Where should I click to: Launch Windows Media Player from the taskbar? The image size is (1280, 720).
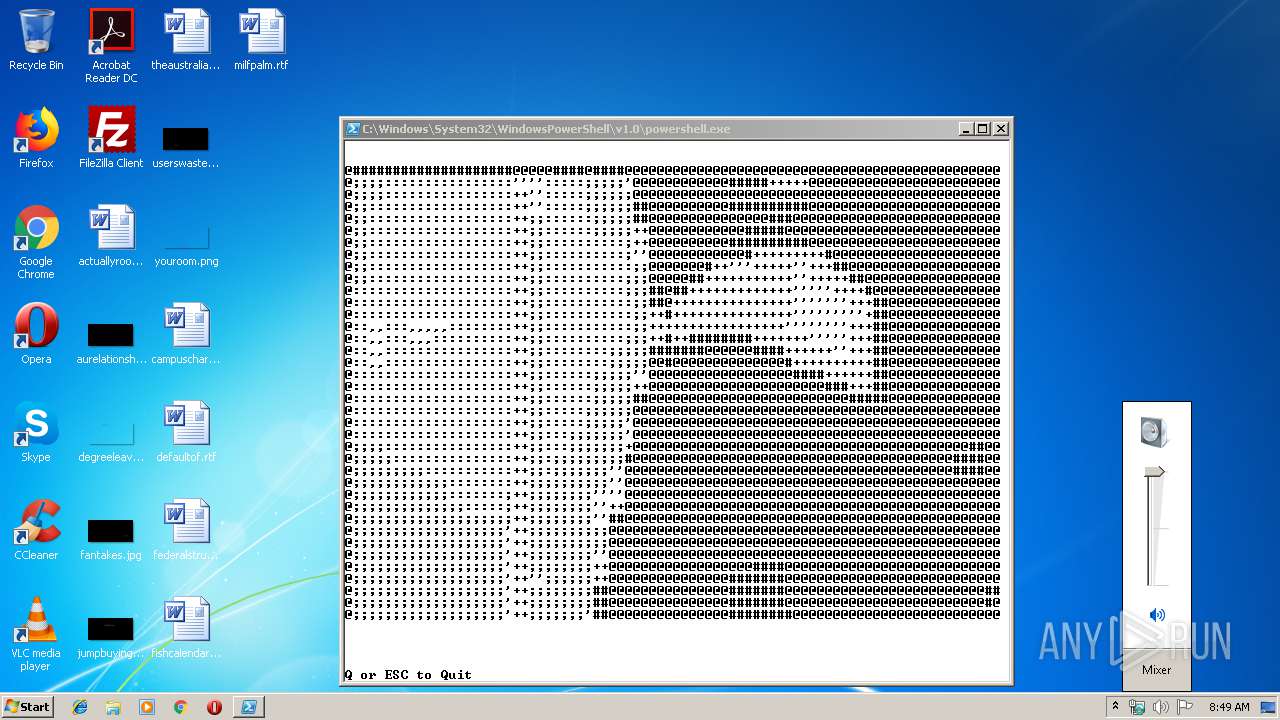tap(147, 707)
